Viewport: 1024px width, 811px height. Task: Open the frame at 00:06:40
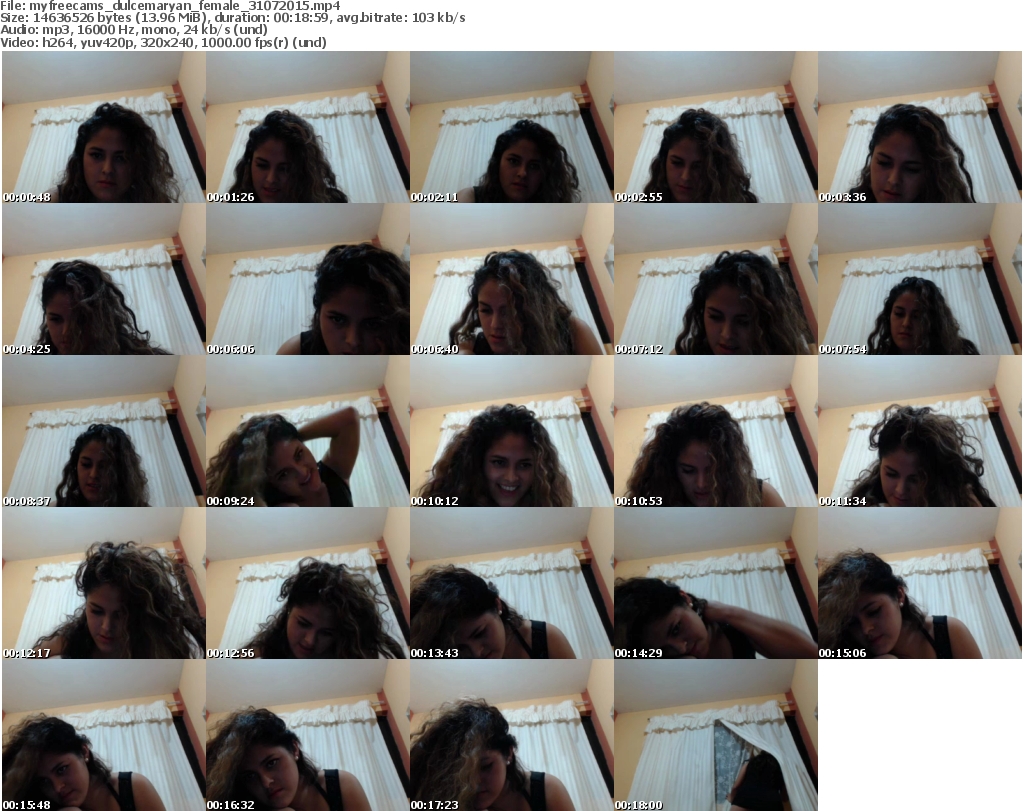(511, 279)
